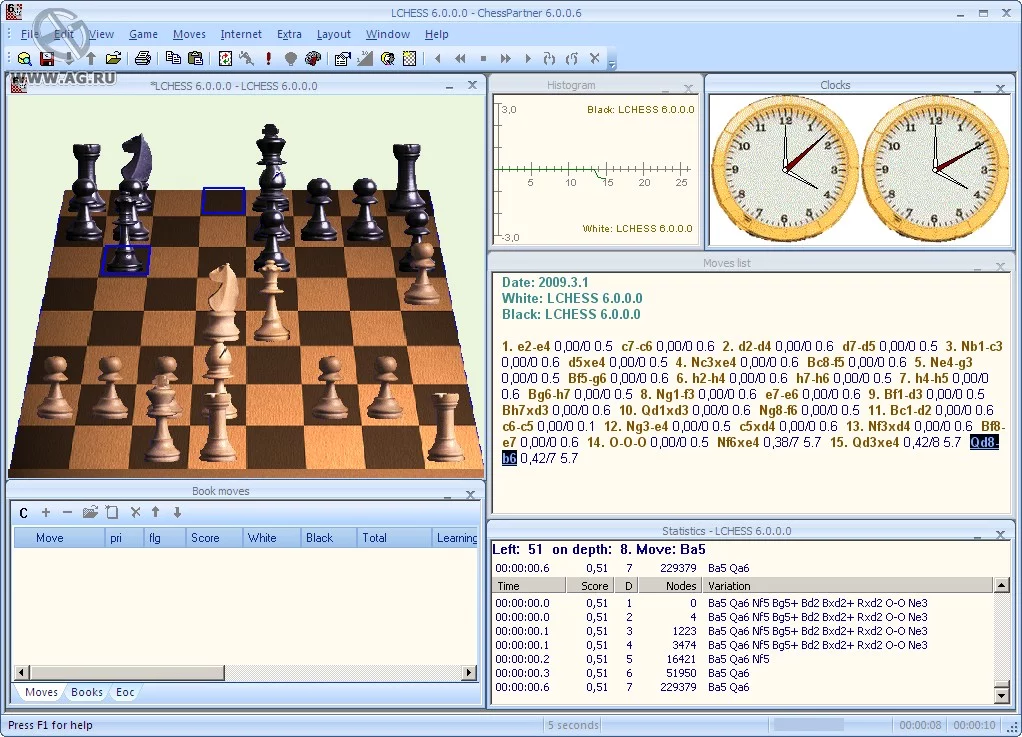Click the checkered board setup icon
The width and height of the screenshot is (1022, 737).
[409, 59]
